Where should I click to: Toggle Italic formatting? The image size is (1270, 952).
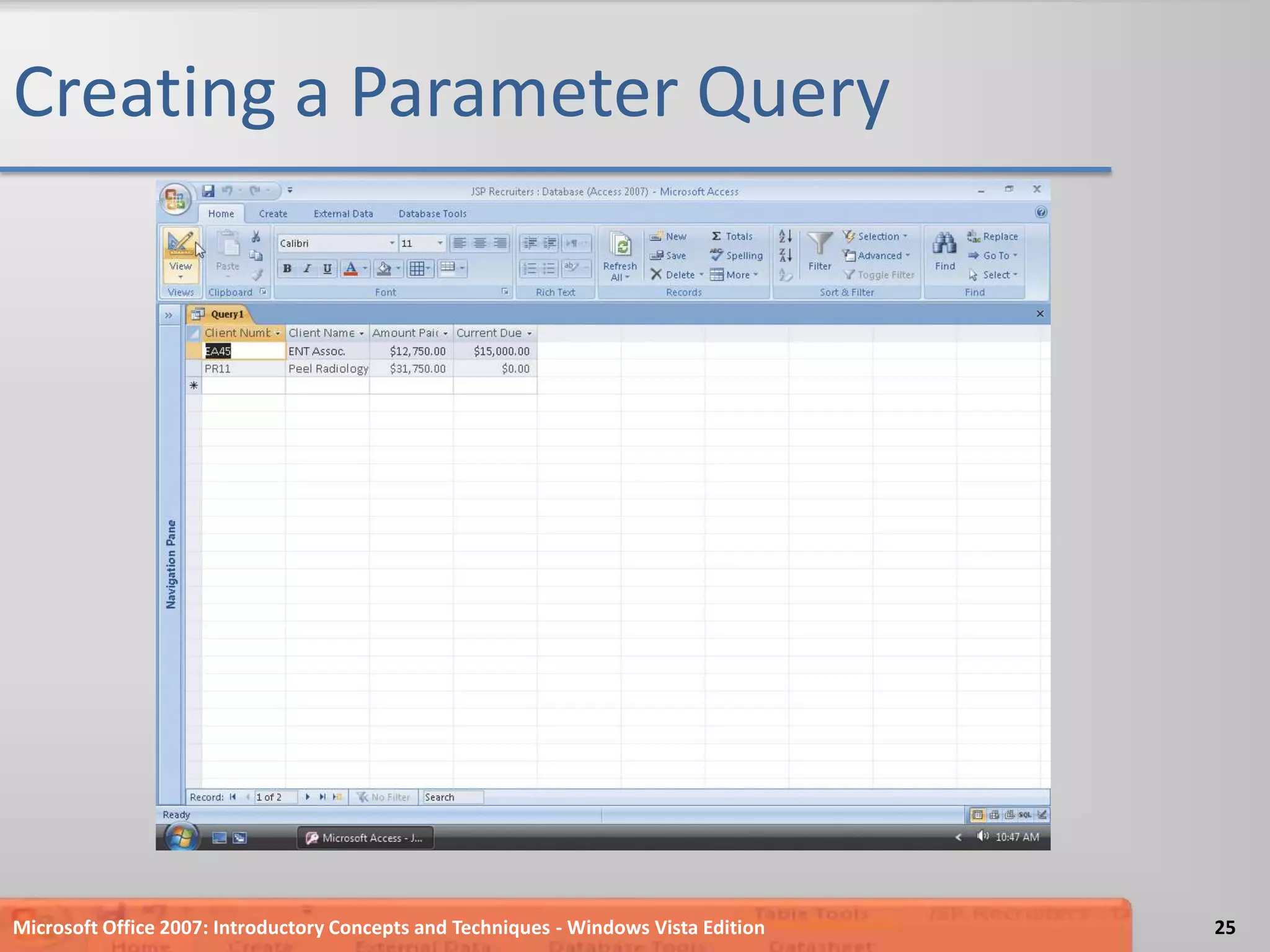click(307, 268)
